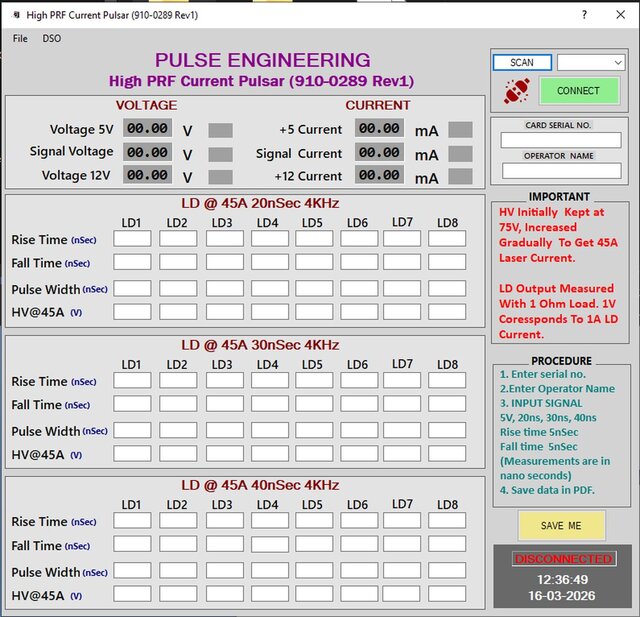Select 30nSec HV@45A field for LD4

[270, 453]
